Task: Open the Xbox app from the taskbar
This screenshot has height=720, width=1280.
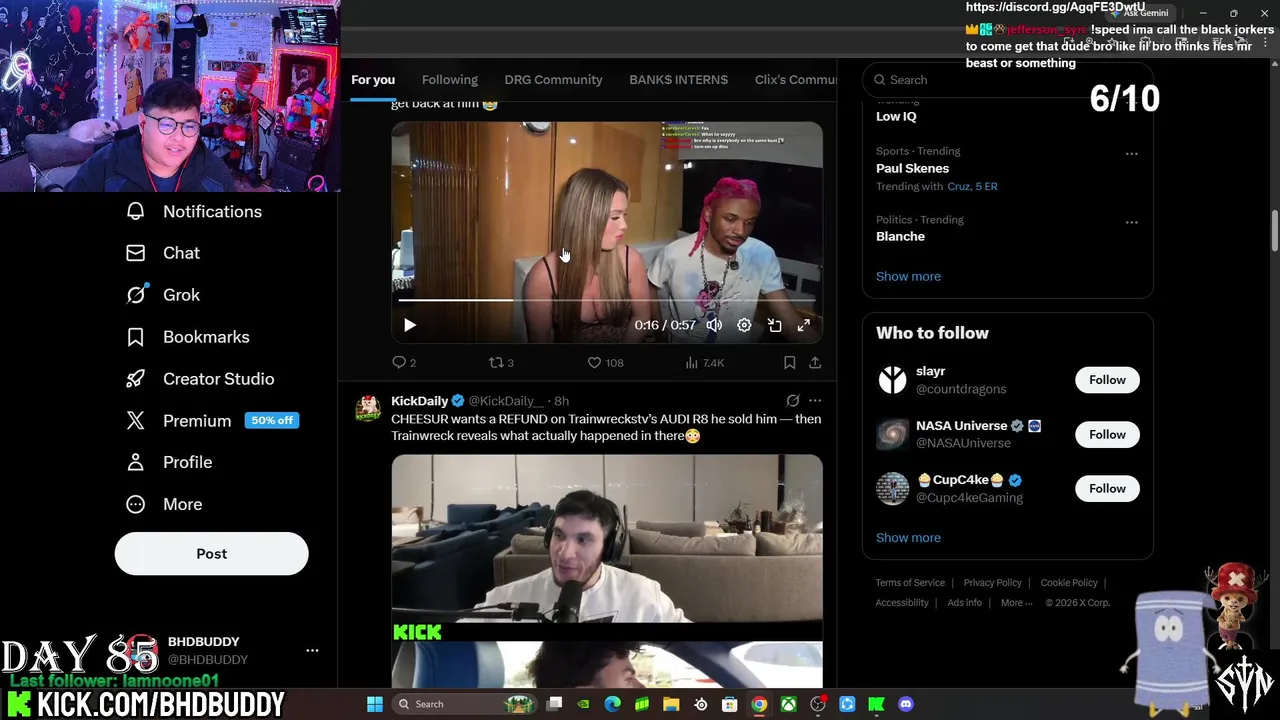Action: click(x=789, y=704)
